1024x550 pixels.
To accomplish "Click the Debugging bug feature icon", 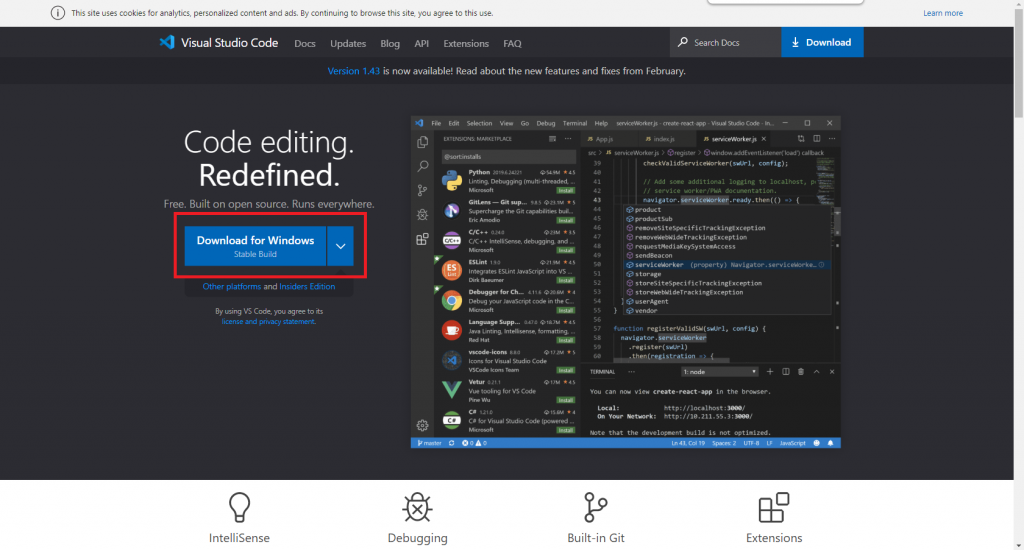I will point(417,508).
